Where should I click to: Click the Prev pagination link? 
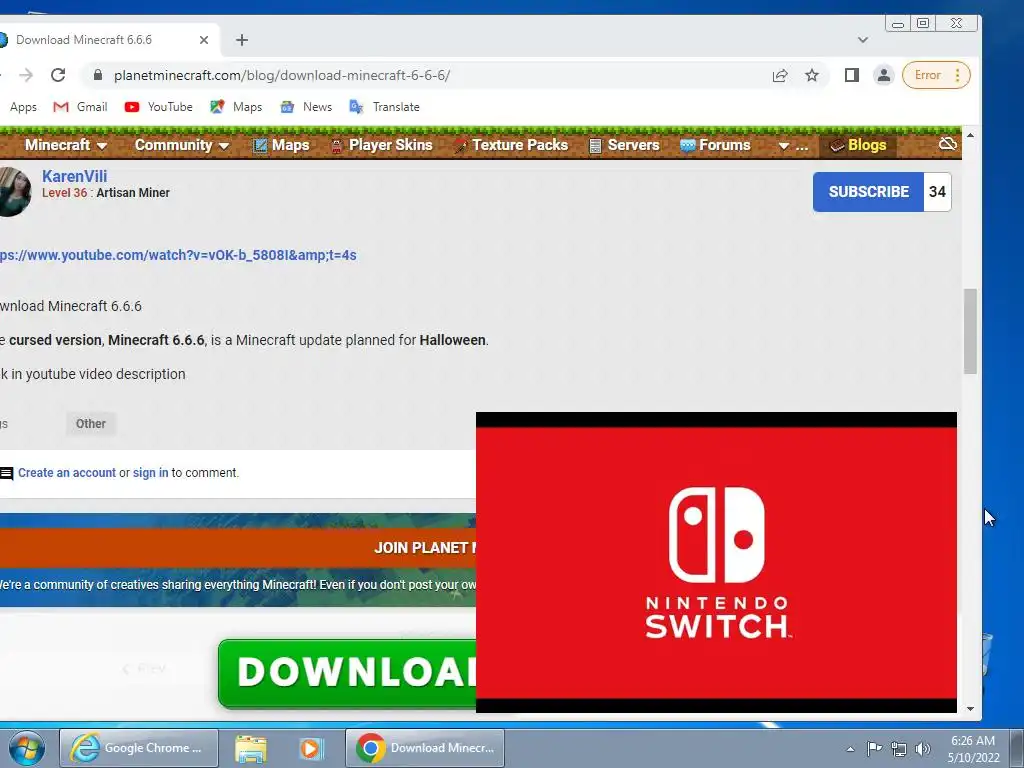(x=144, y=669)
